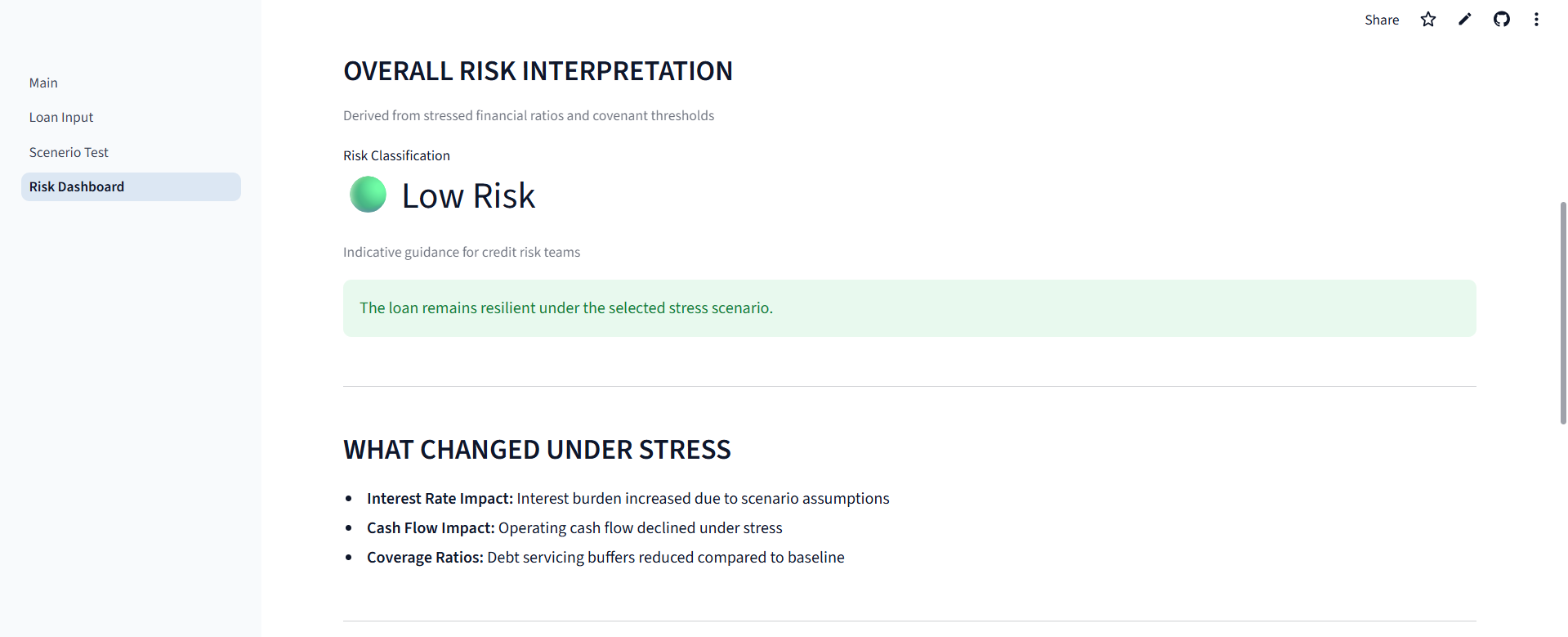Click the Overall Risk Interpretation heading
The image size is (1568, 637).
(538, 71)
